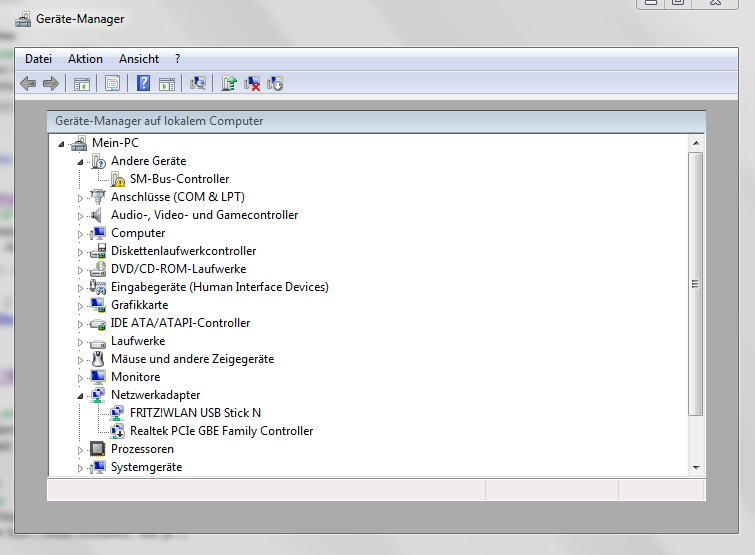
Task: Select the Mein-PC label
Action: point(116,143)
